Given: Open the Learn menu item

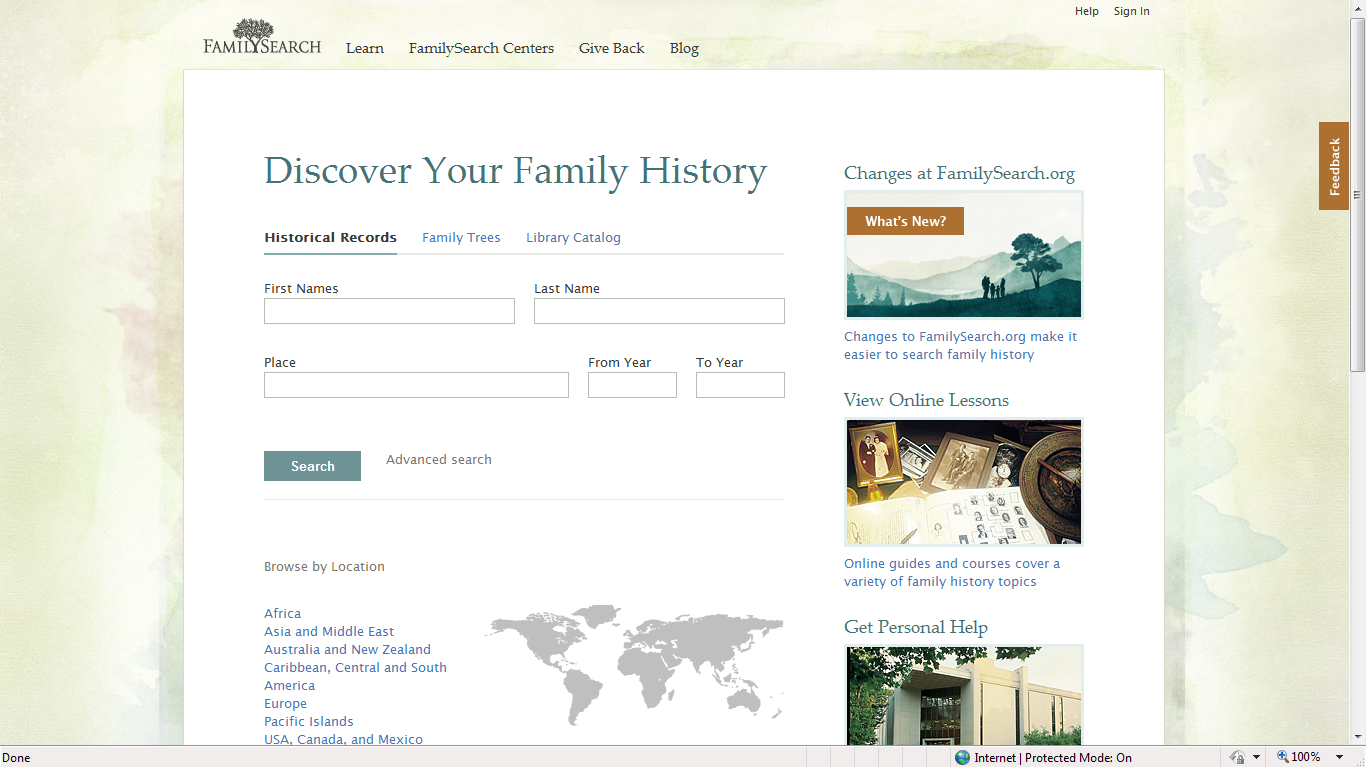Looking at the screenshot, I should 365,48.
